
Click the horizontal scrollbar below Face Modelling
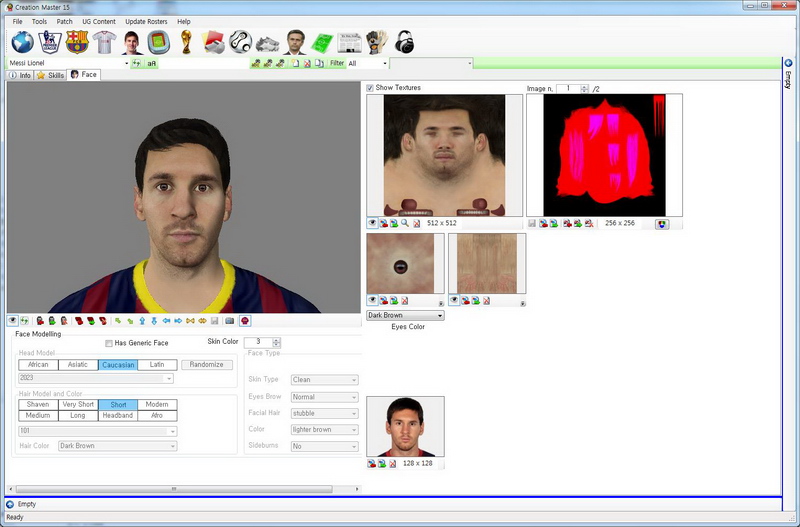(x=184, y=489)
